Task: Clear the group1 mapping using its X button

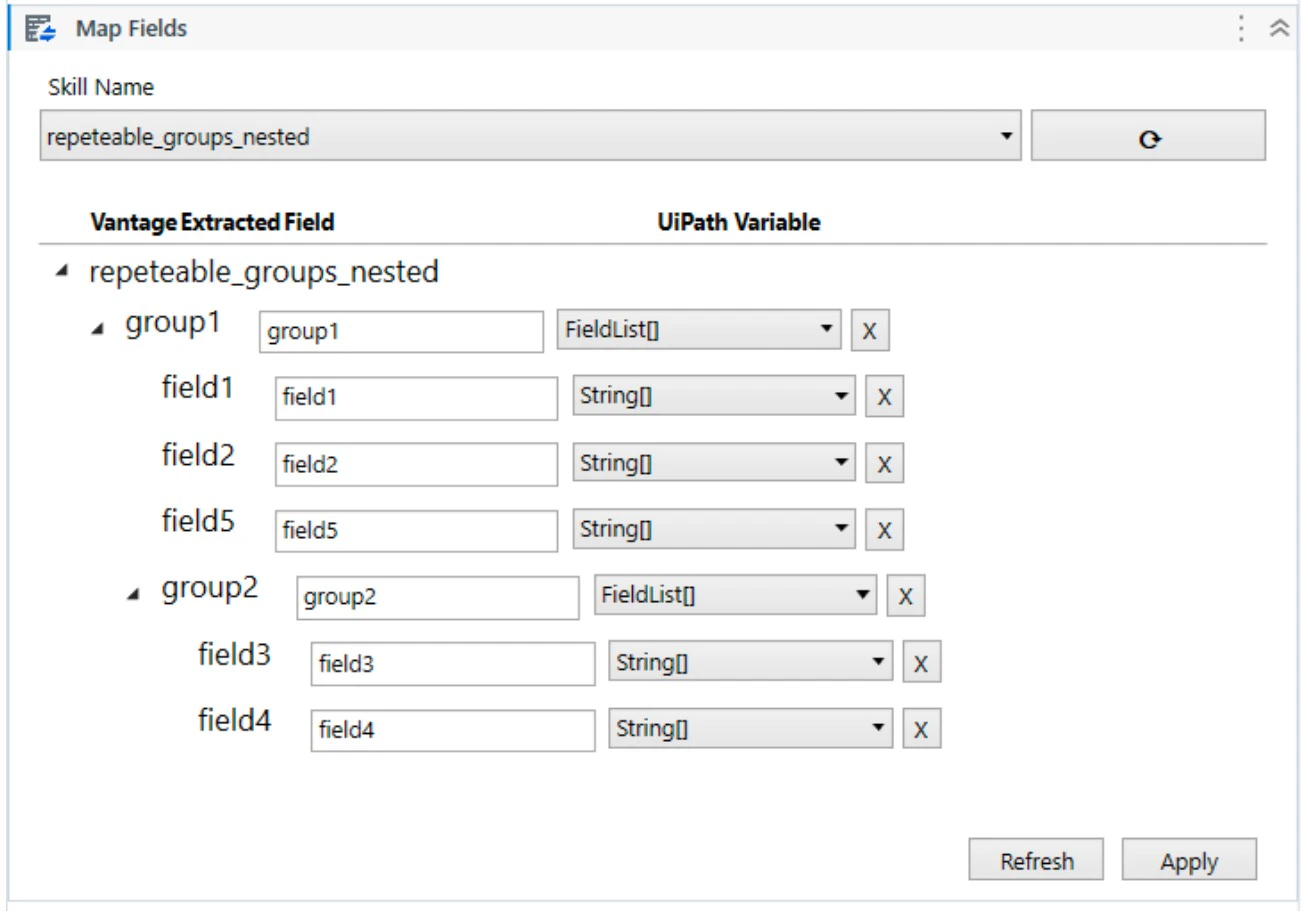Action: point(869,329)
